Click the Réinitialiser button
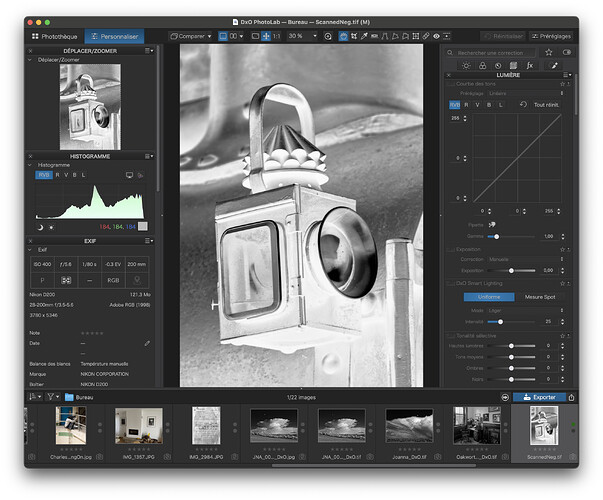The height and width of the screenshot is (500, 603). (503, 36)
